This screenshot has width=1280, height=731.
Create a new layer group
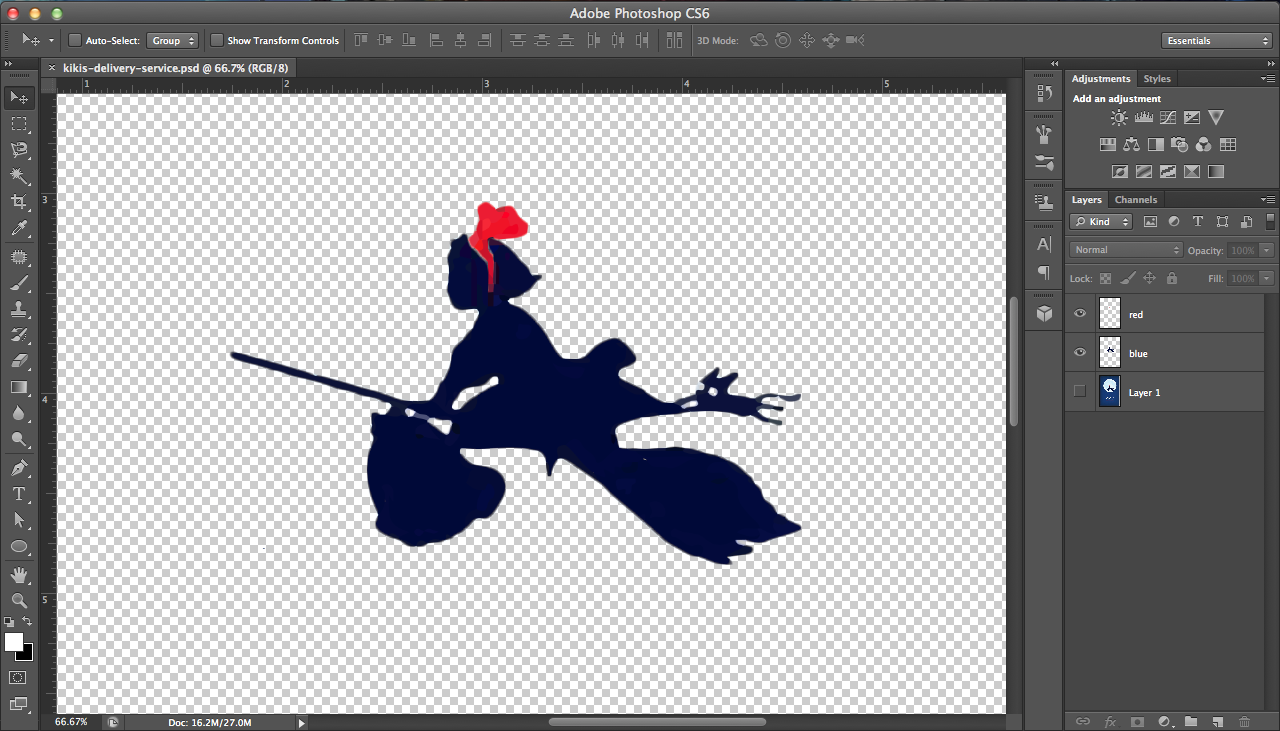click(x=1191, y=721)
